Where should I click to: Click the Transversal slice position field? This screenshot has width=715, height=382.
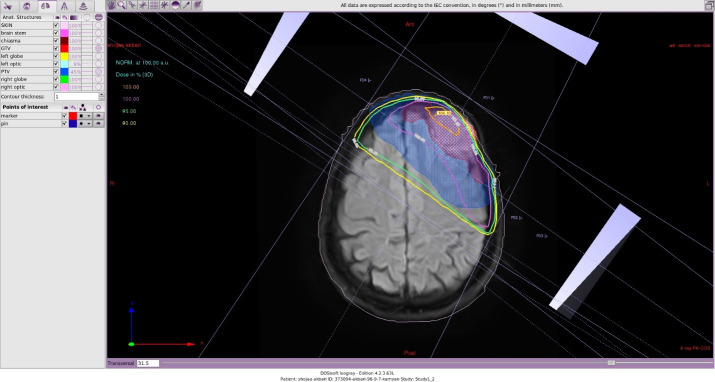[x=148, y=363]
